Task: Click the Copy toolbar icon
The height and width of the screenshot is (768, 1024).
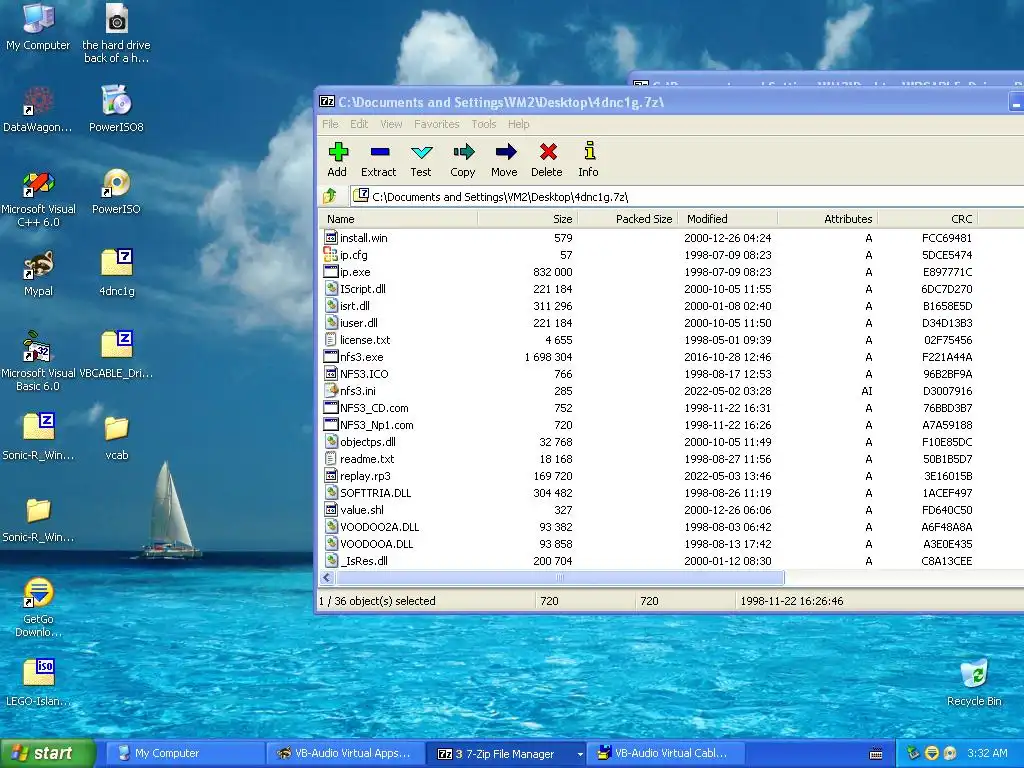Action: pyautogui.click(x=463, y=159)
